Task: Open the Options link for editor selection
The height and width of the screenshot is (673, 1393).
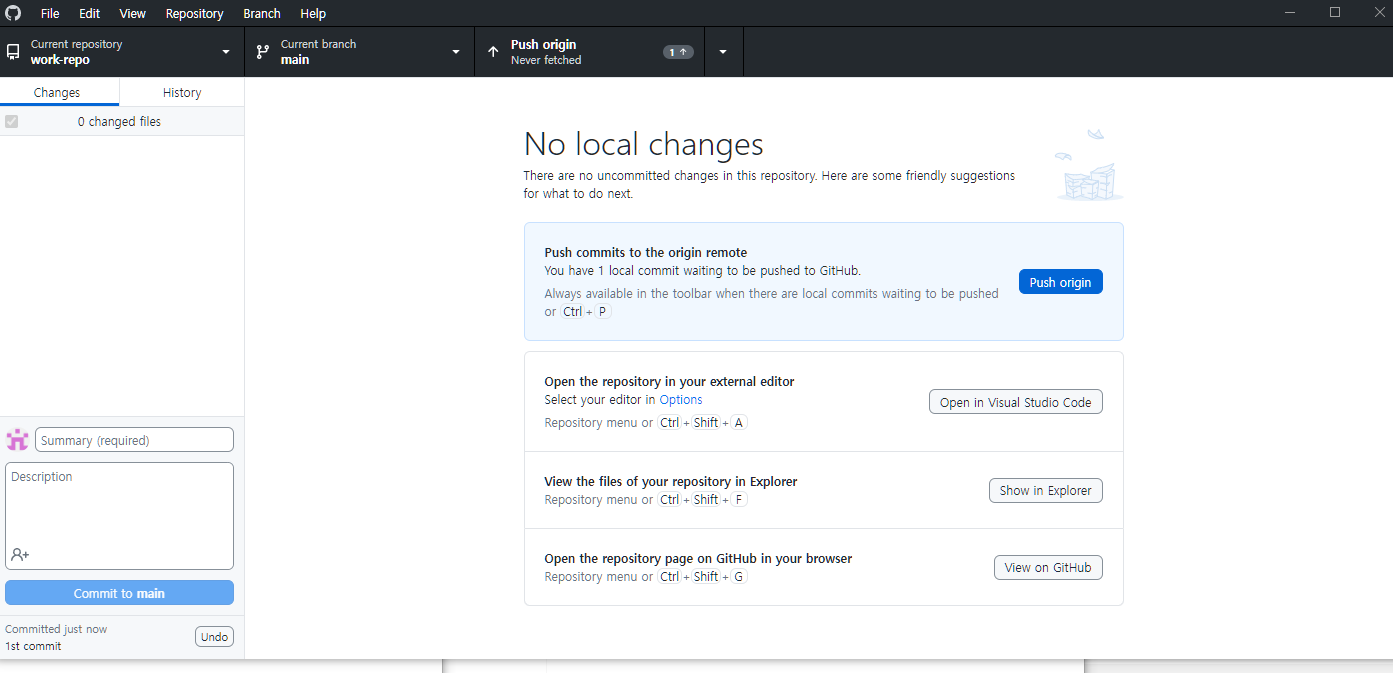Action: (681, 400)
